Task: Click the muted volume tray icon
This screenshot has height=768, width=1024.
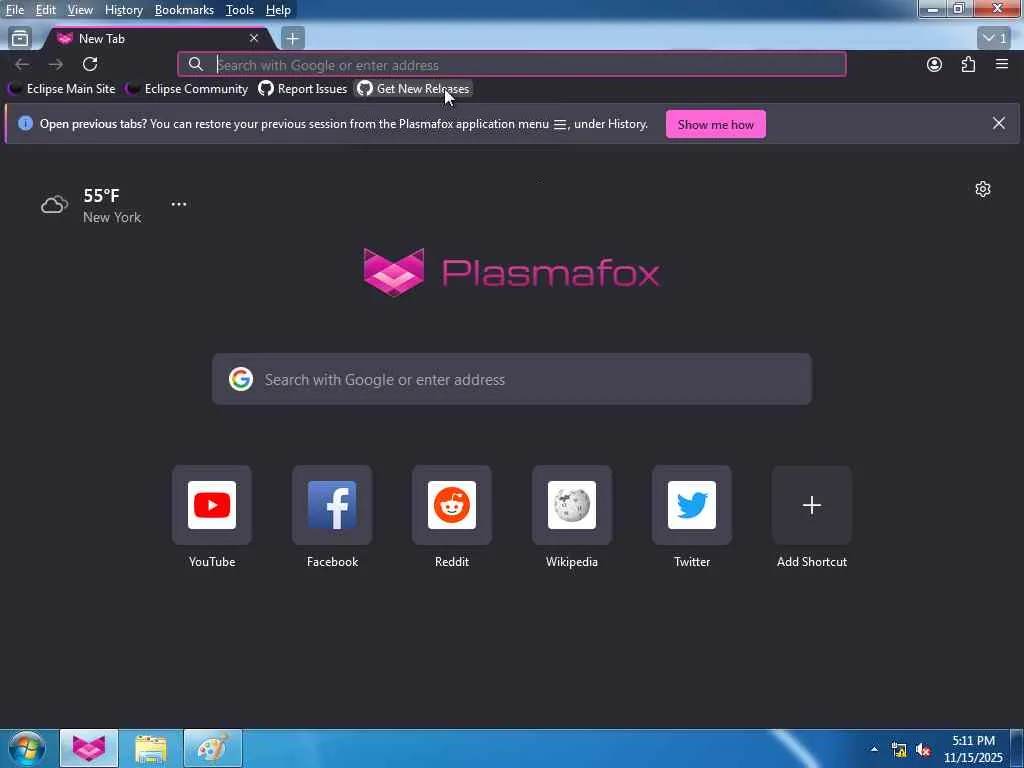Action: click(923, 750)
